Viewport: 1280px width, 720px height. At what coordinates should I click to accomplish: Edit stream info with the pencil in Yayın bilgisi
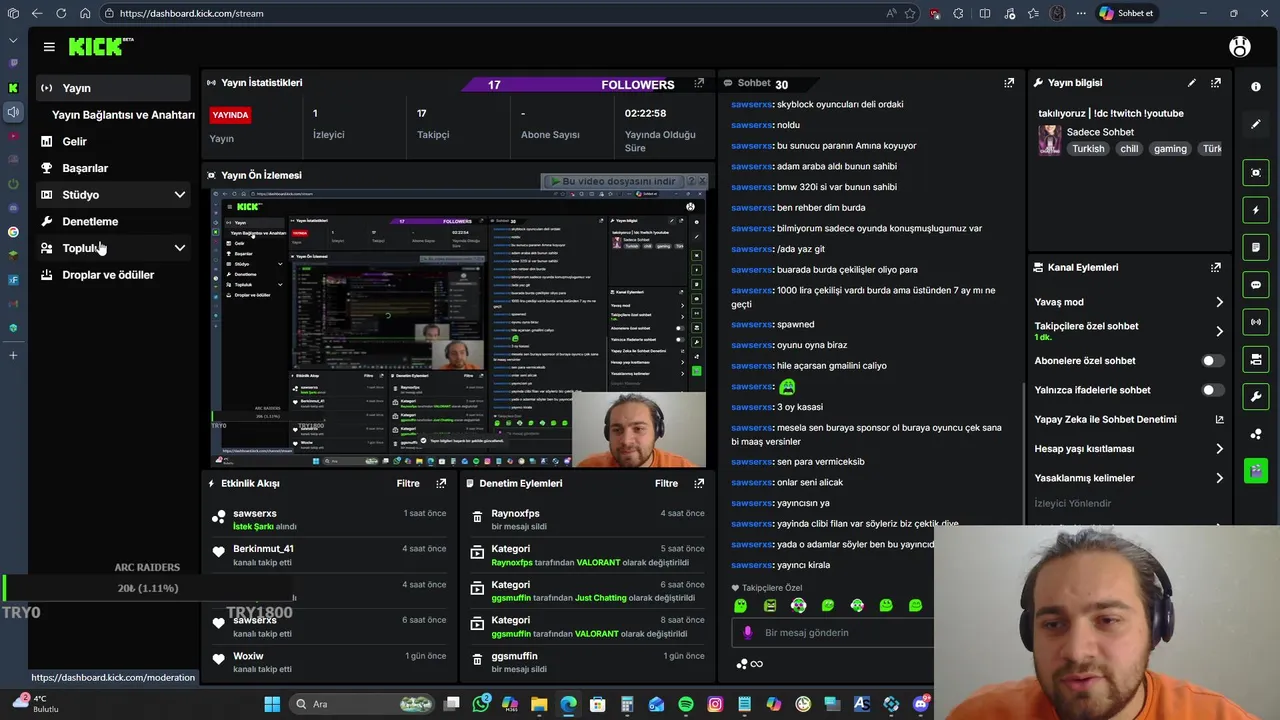[x=1191, y=83]
